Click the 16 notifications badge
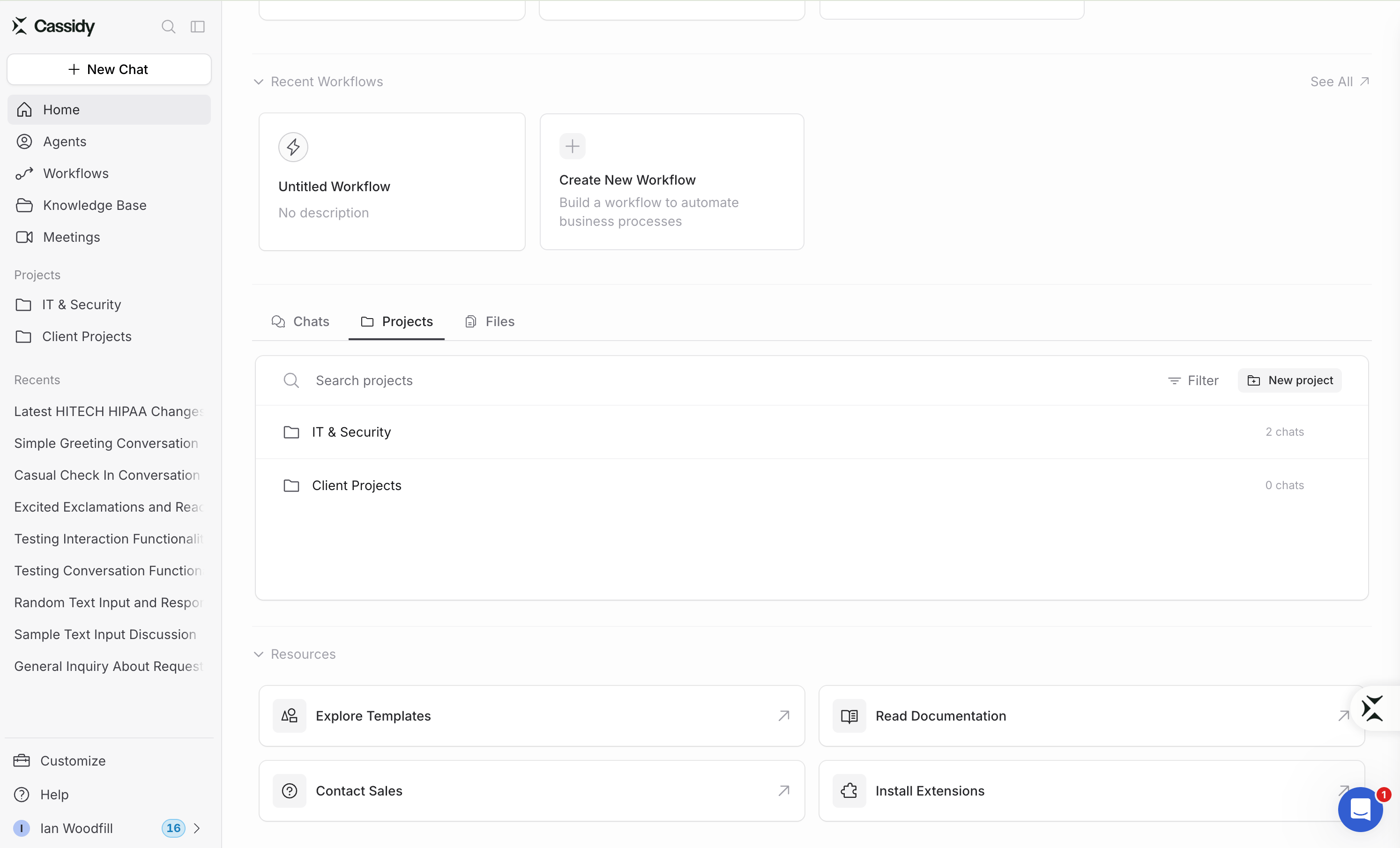The width and height of the screenshot is (1400, 848). pos(173,828)
